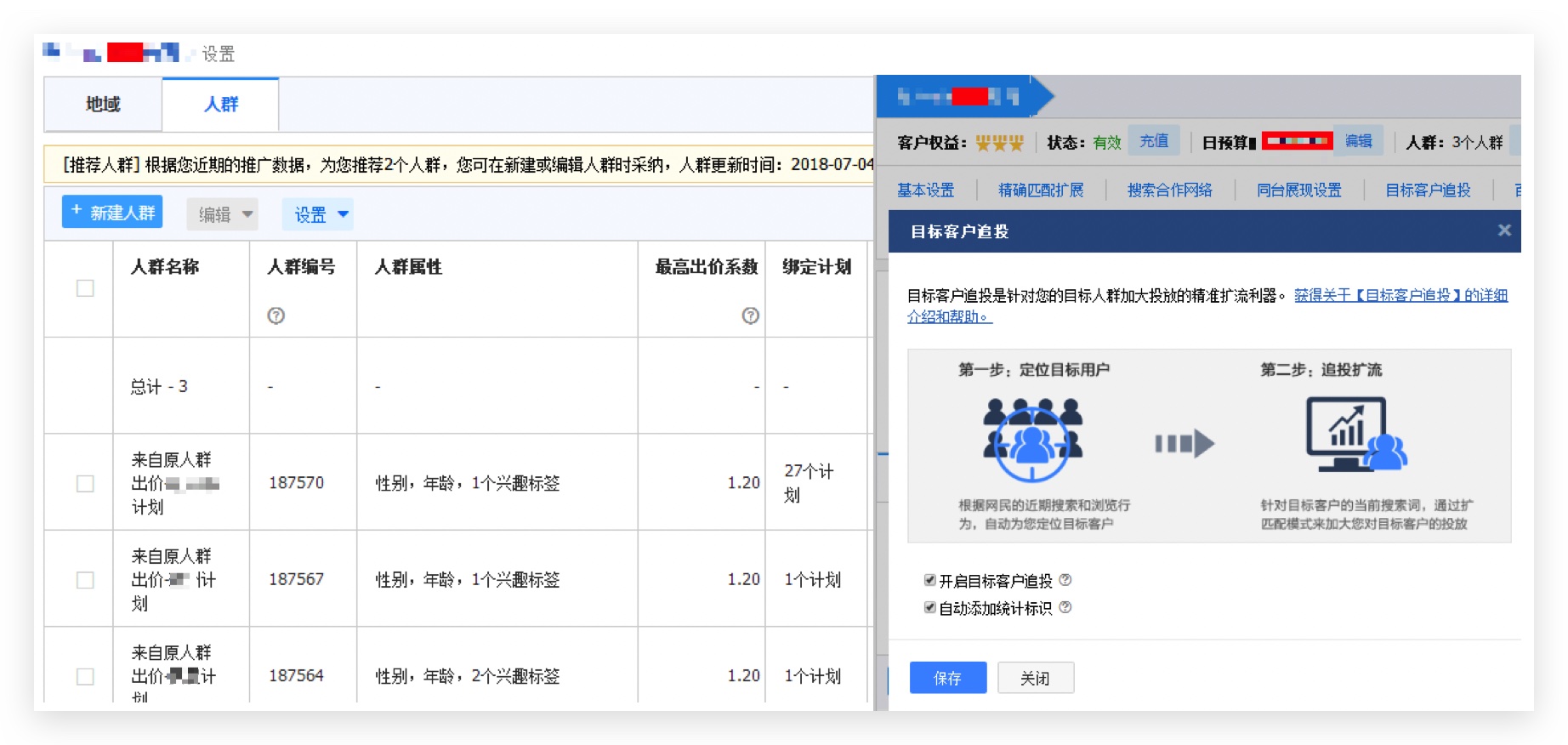Toggle the 自动添加统计标识 checkbox
1568x745 pixels.
(x=929, y=607)
